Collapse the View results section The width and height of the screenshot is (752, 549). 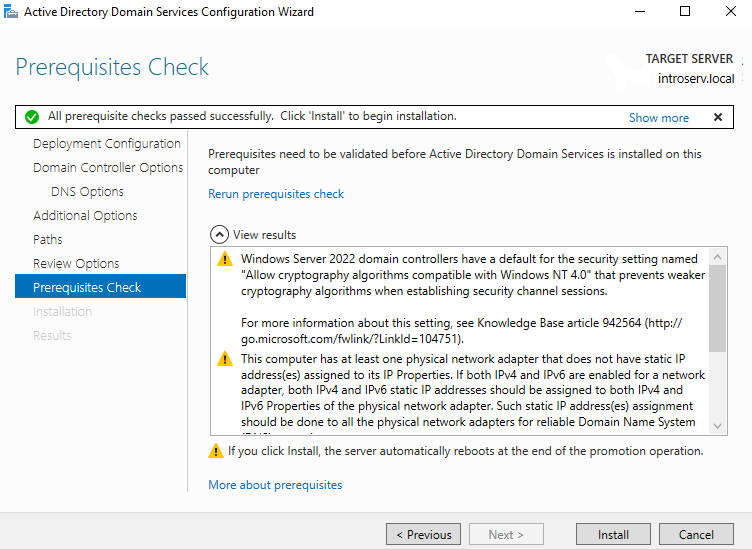tap(219, 235)
